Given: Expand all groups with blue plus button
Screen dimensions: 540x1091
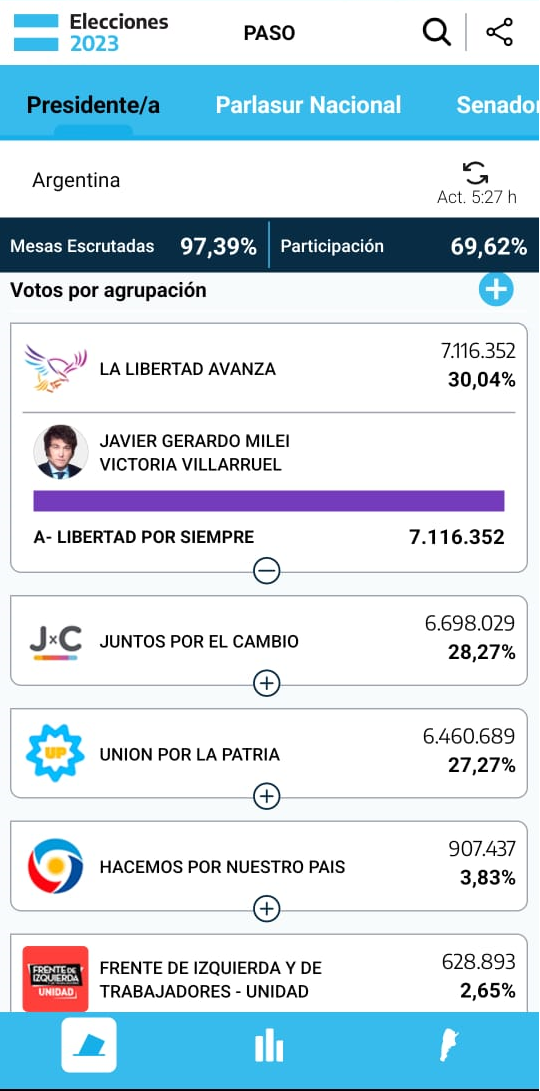Looking at the screenshot, I should pyautogui.click(x=495, y=289).
